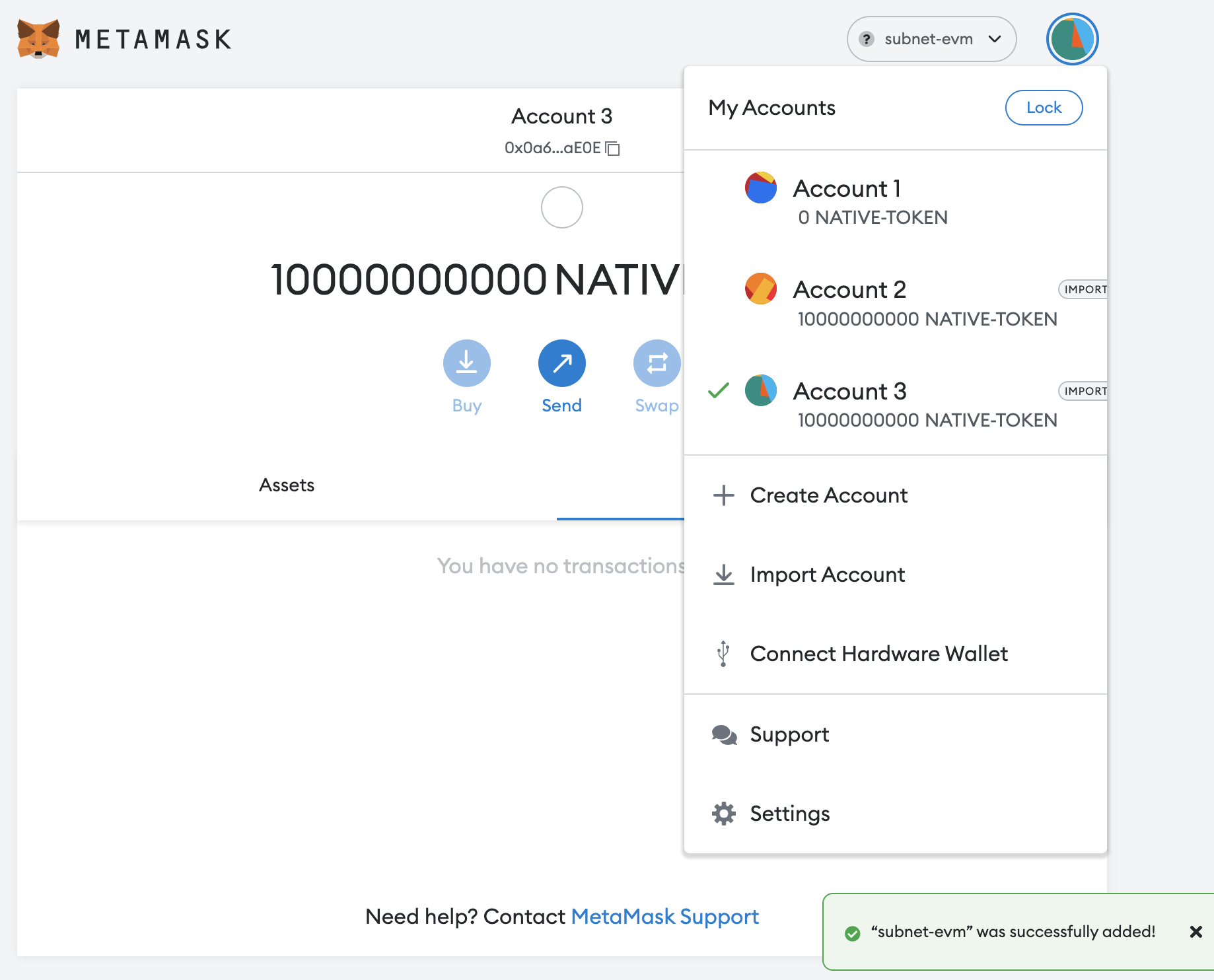Click the Send arrow icon button
This screenshot has width=1214, height=980.
pyautogui.click(x=562, y=363)
